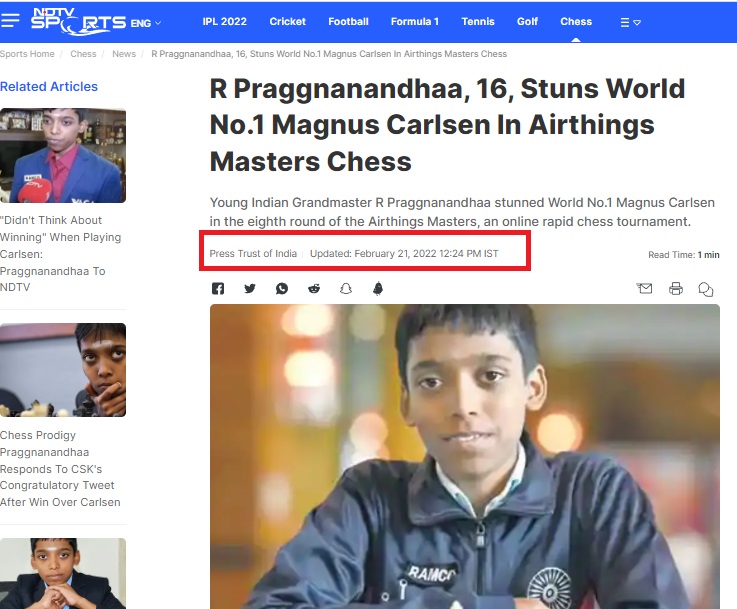The image size is (737, 609).
Task: Open comments via speech bubble icon
Action: pyautogui.click(x=706, y=289)
